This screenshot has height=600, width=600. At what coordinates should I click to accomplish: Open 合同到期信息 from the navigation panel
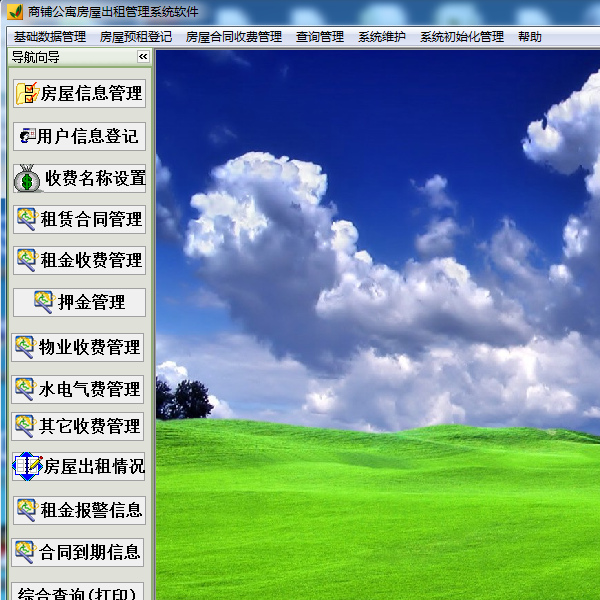(x=78, y=552)
